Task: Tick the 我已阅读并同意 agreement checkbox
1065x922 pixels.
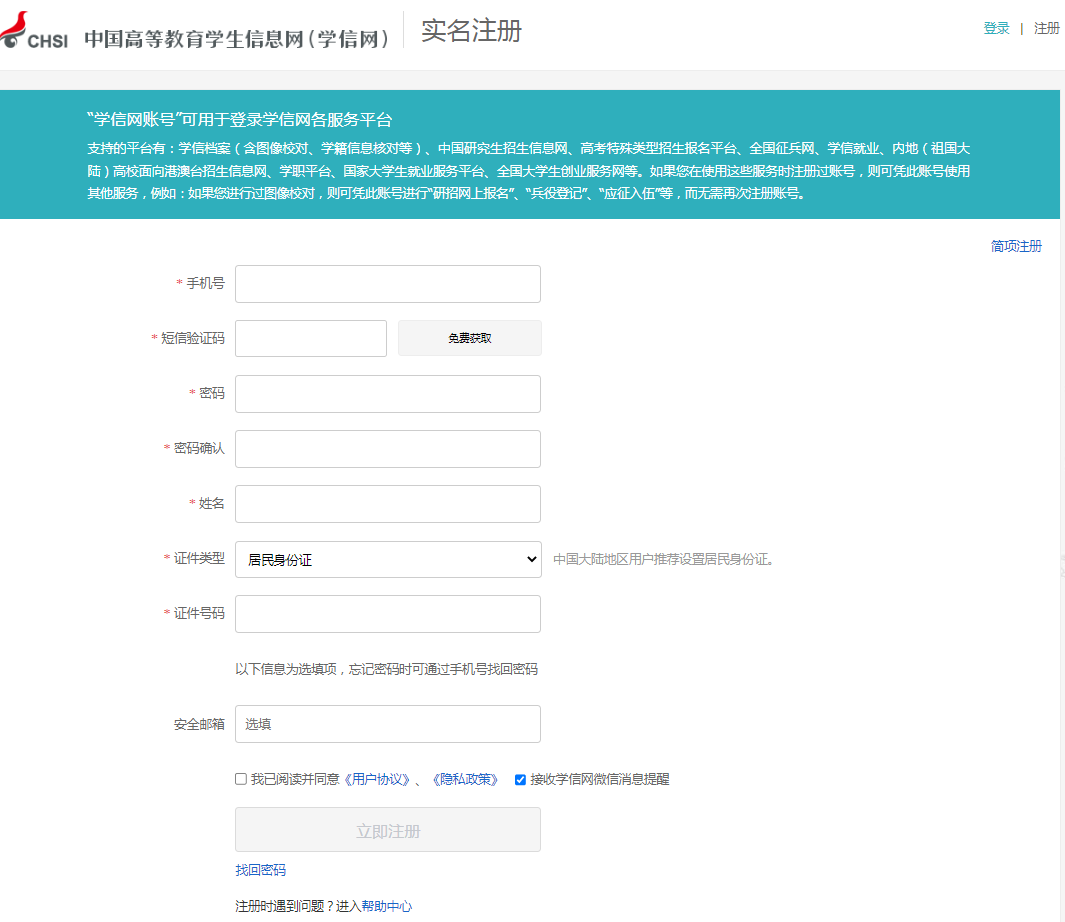Action: 241,779
